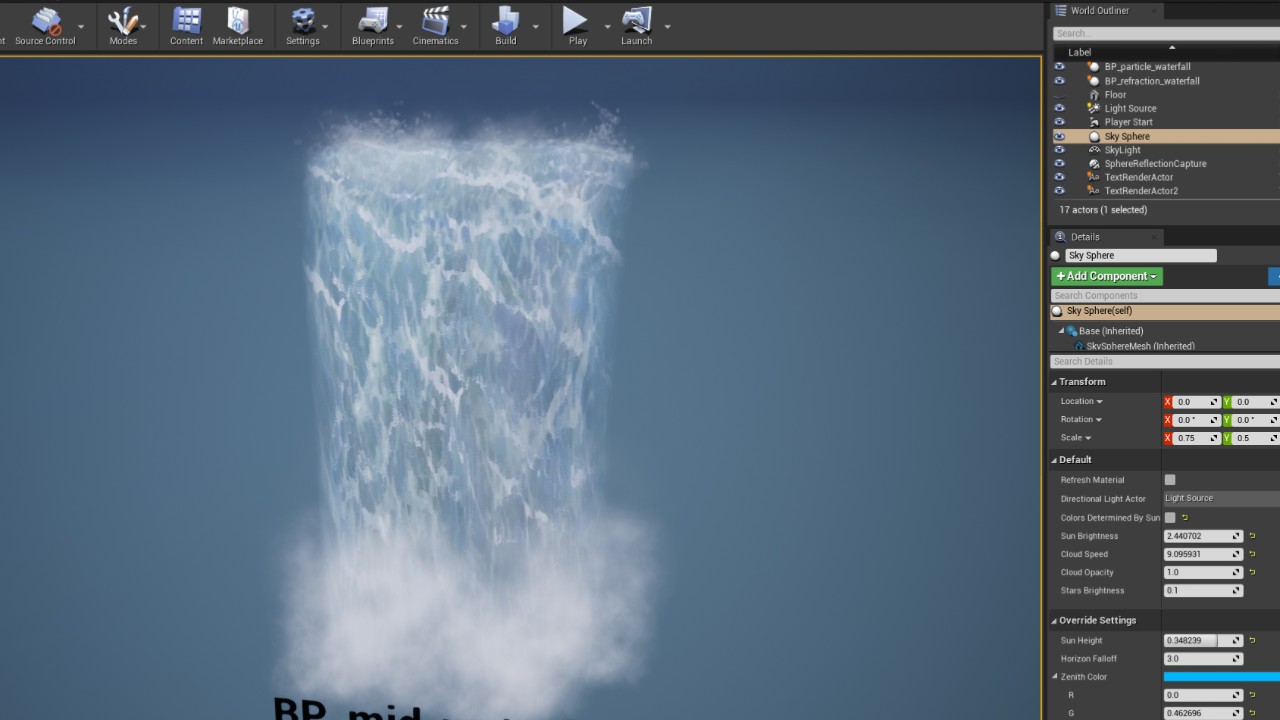Viewport: 1280px width, 720px height.
Task: Select the SkyLight actor
Action: click(x=1120, y=149)
